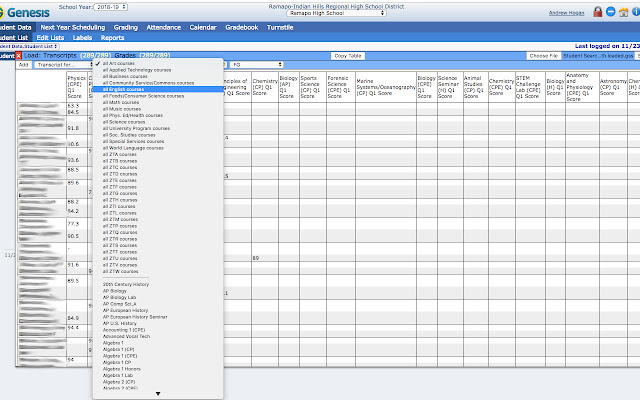Select 'all English courses' from the list
The height and width of the screenshot is (400, 640).
click(x=123, y=89)
